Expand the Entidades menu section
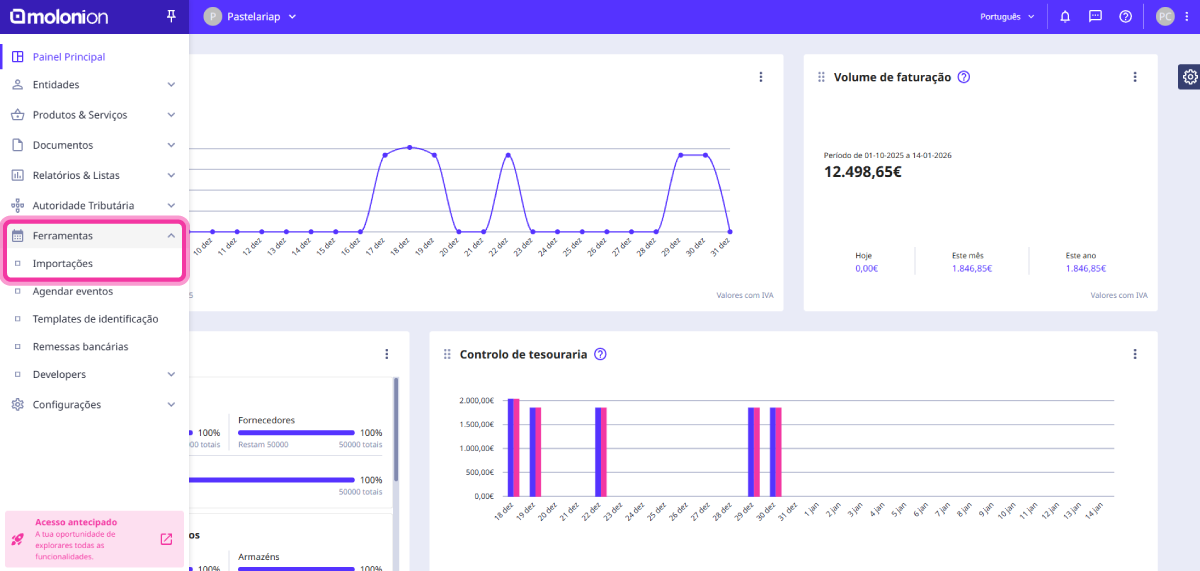The width and height of the screenshot is (1200, 571). click(171, 85)
